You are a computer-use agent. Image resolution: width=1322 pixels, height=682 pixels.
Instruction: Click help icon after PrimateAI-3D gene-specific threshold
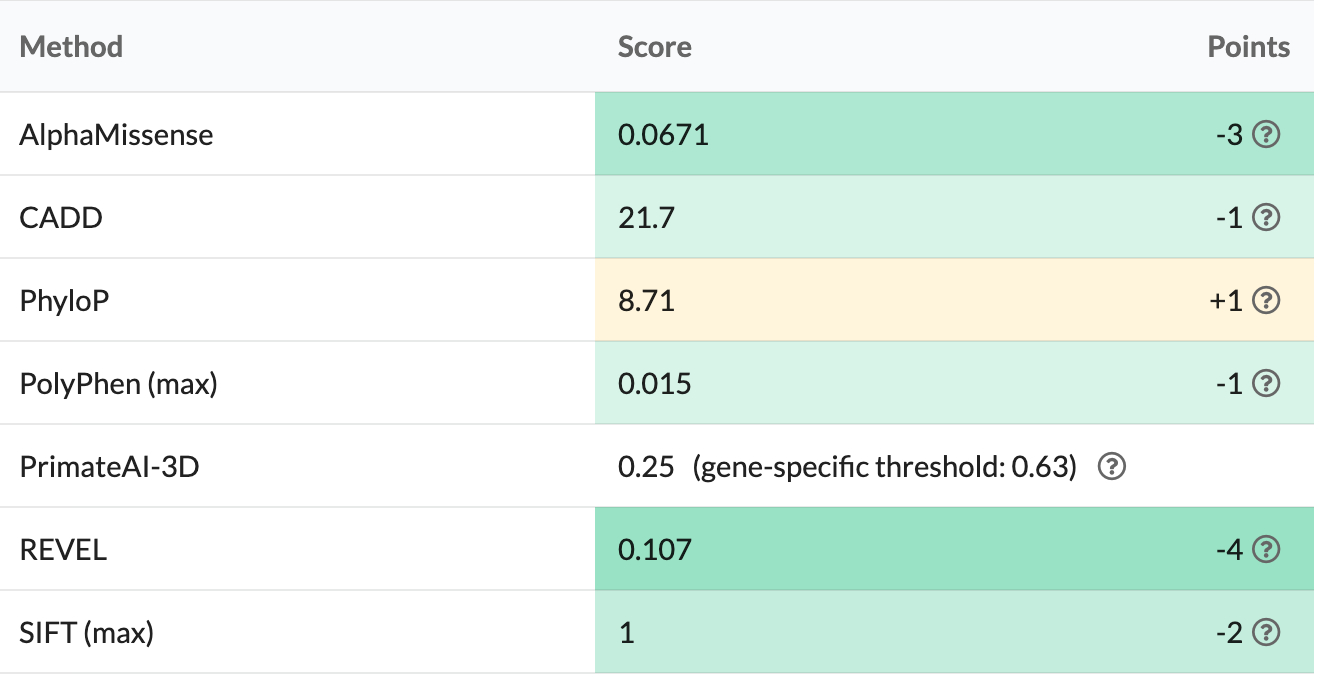(1111, 467)
